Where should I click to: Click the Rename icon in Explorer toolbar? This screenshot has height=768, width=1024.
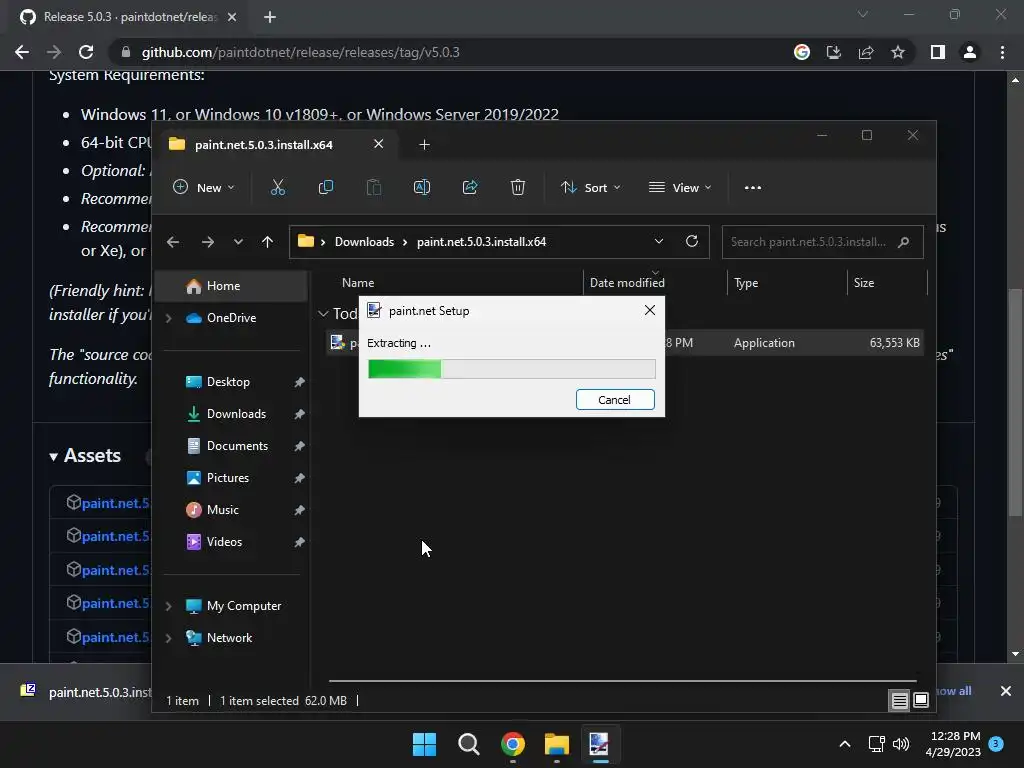[x=422, y=187]
